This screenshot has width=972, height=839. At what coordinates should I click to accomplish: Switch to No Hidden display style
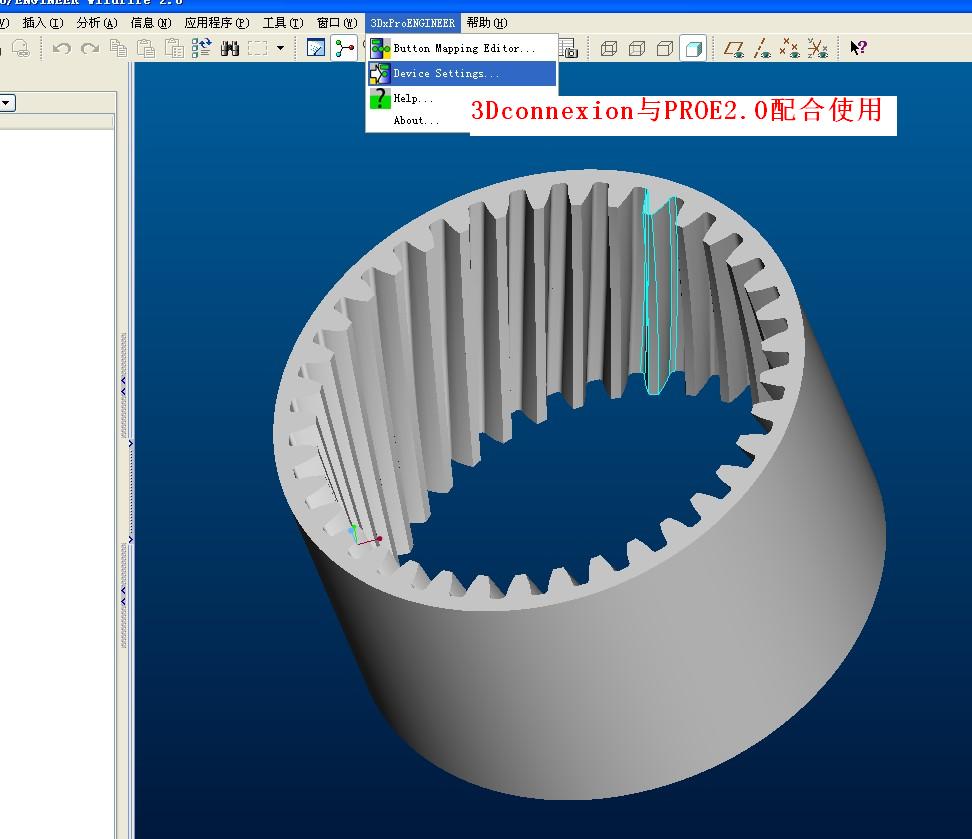click(x=665, y=48)
